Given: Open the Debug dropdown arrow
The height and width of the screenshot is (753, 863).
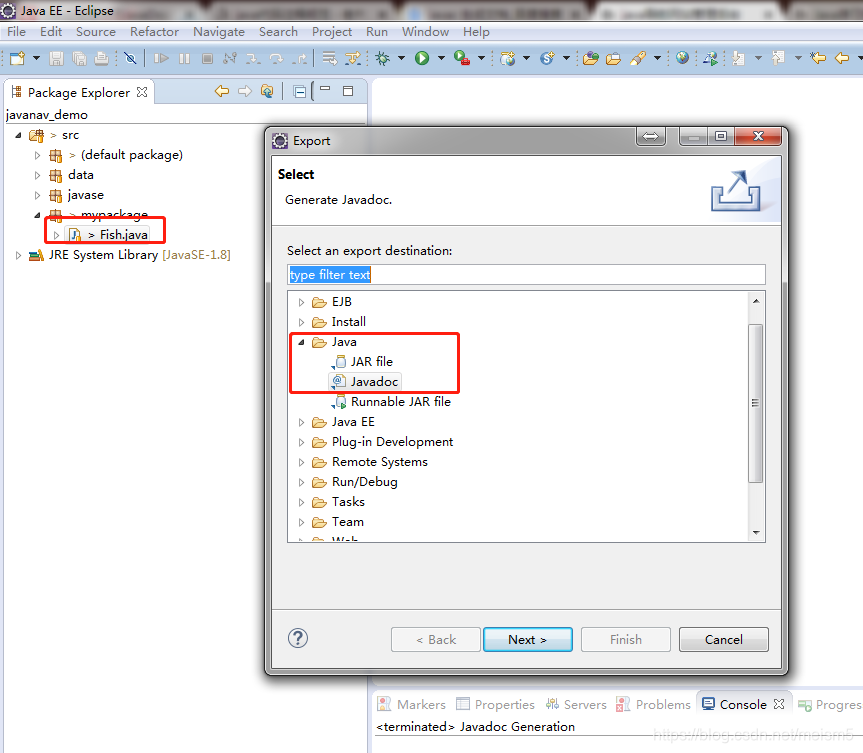Looking at the screenshot, I should [x=401, y=58].
